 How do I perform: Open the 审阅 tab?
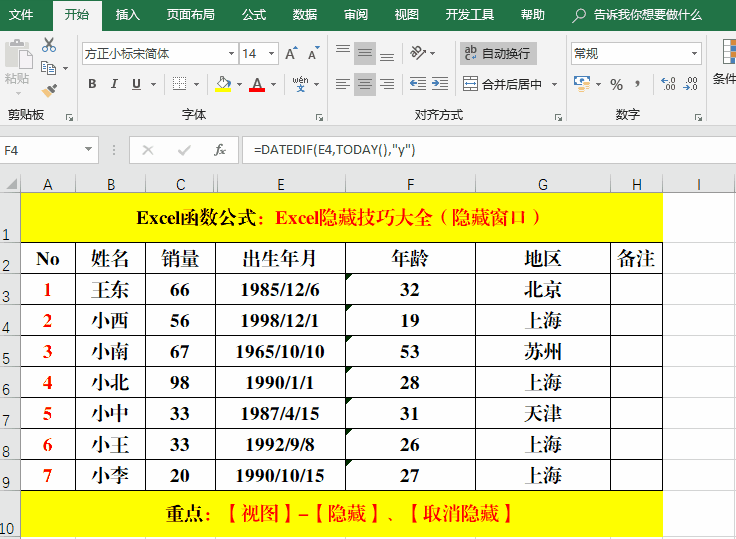(x=356, y=15)
